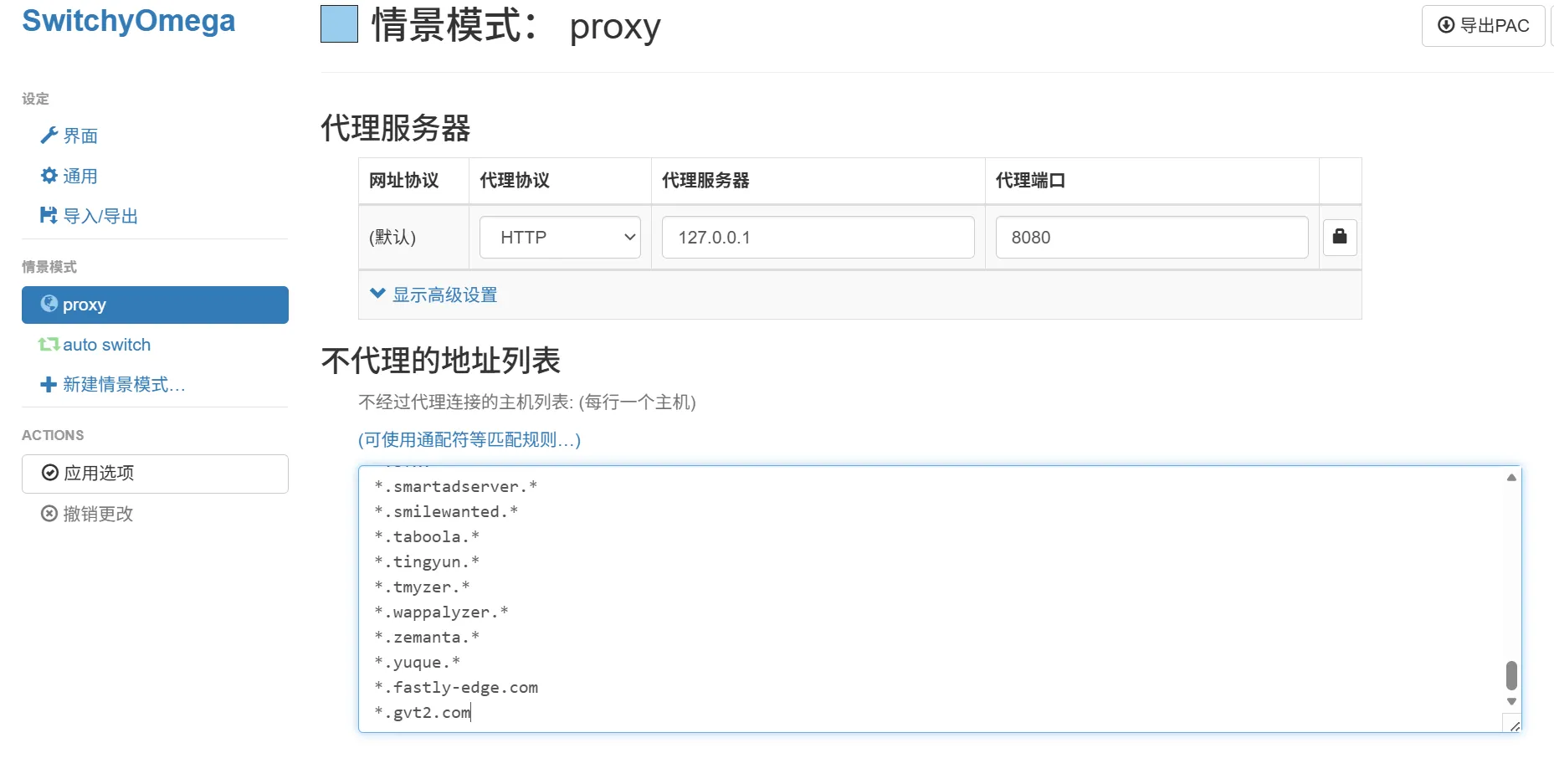The image size is (1554, 784).
Task: Click the 撤销更改 revert icon
Action: coord(49,514)
